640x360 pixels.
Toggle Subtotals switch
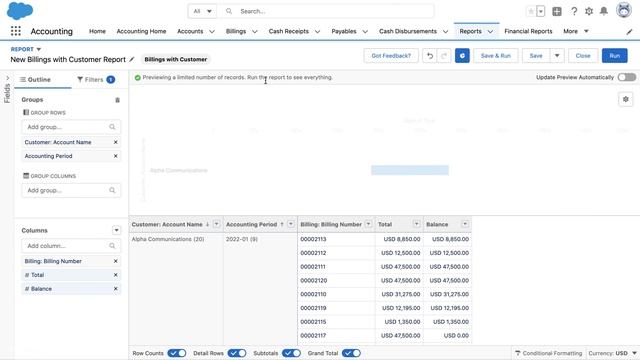[291, 353]
